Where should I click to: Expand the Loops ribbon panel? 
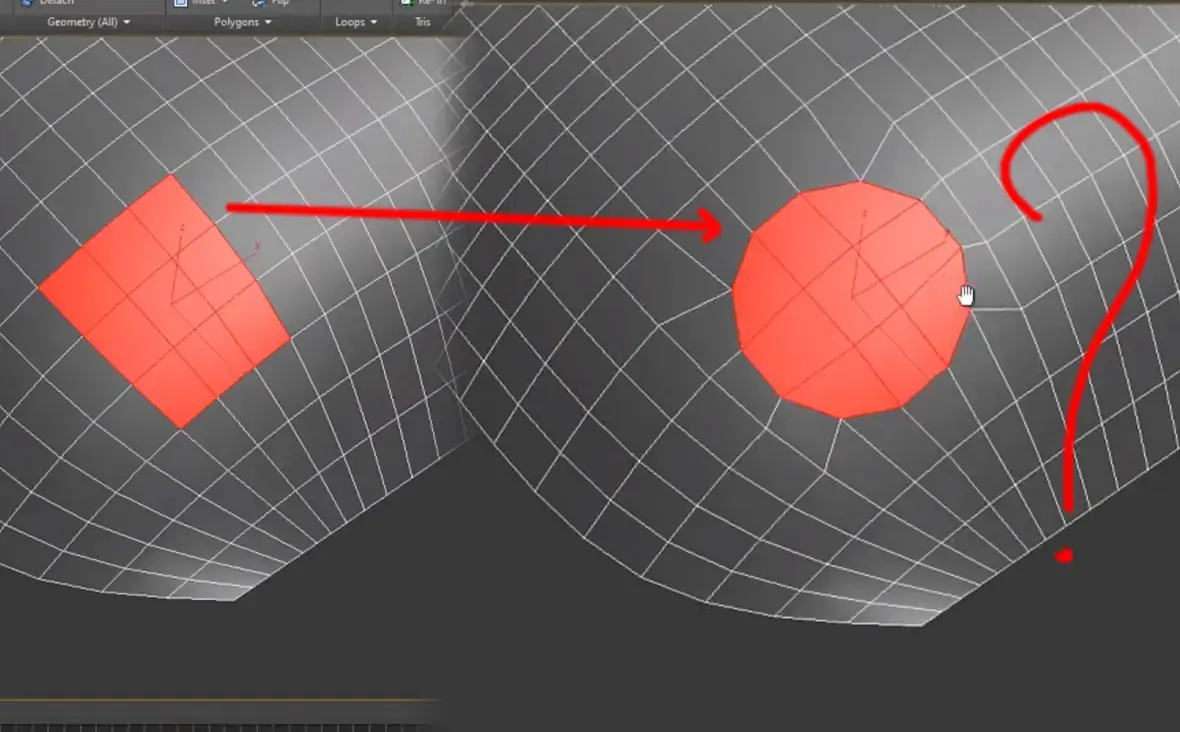pyautogui.click(x=356, y=22)
